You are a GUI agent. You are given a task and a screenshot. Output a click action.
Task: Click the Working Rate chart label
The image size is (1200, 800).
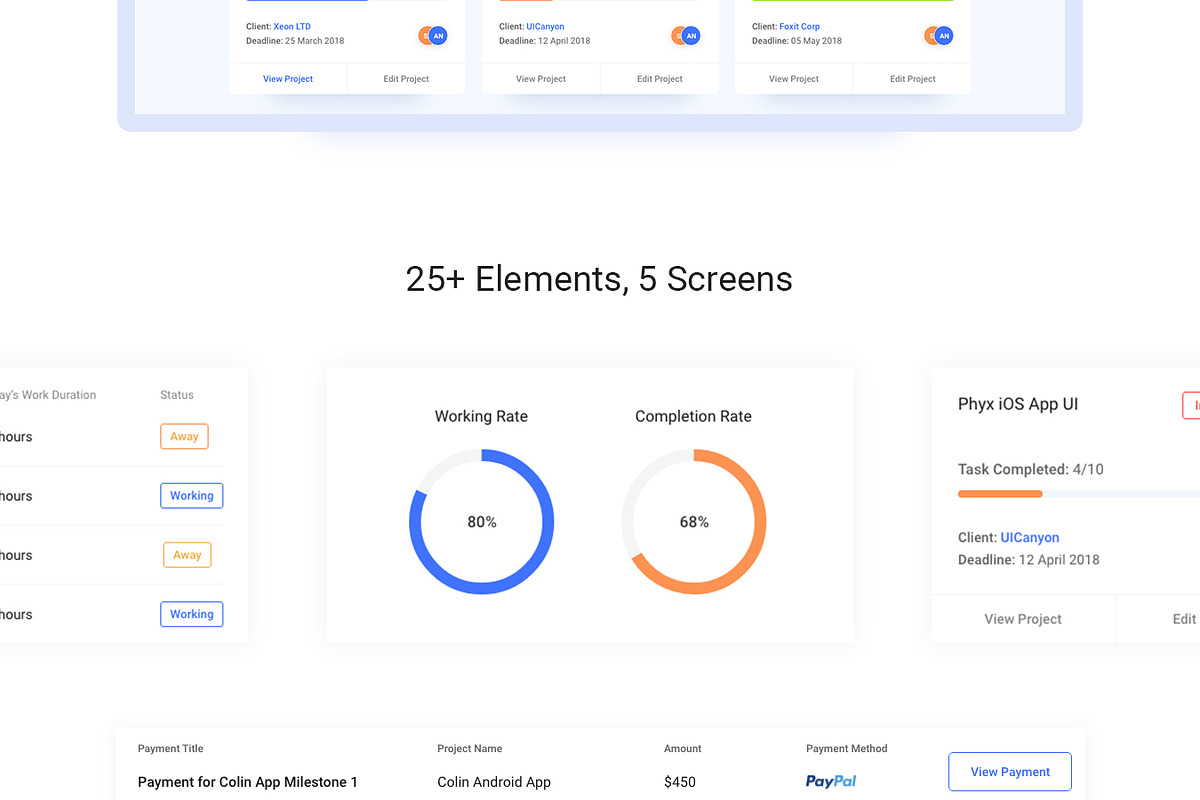(481, 417)
